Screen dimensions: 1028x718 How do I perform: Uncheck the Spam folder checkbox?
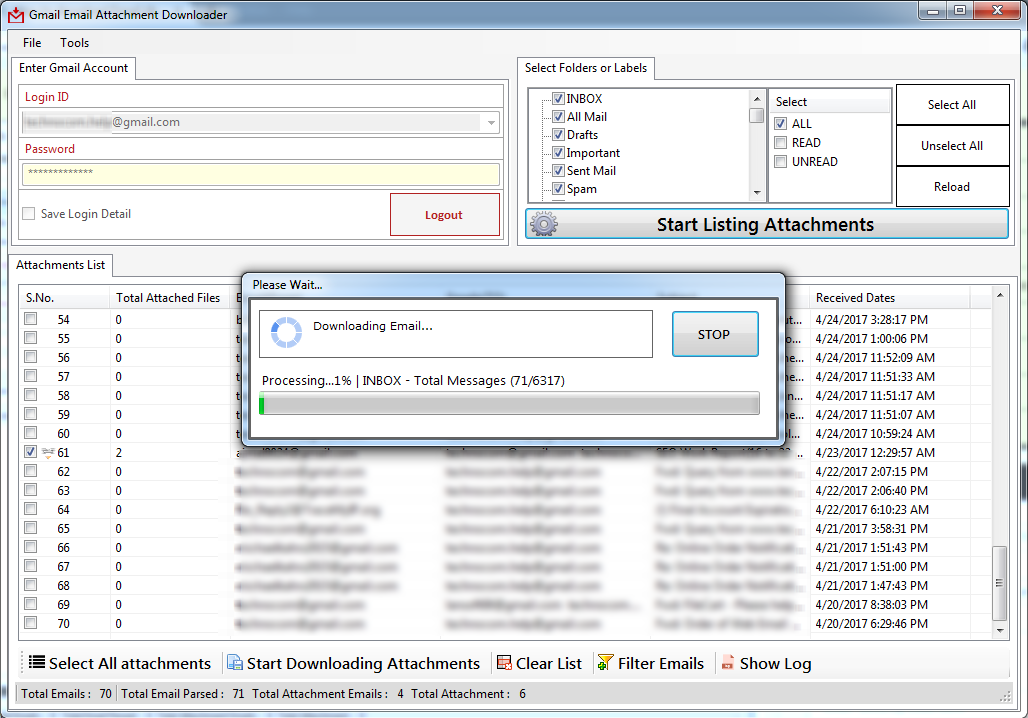(559, 189)
